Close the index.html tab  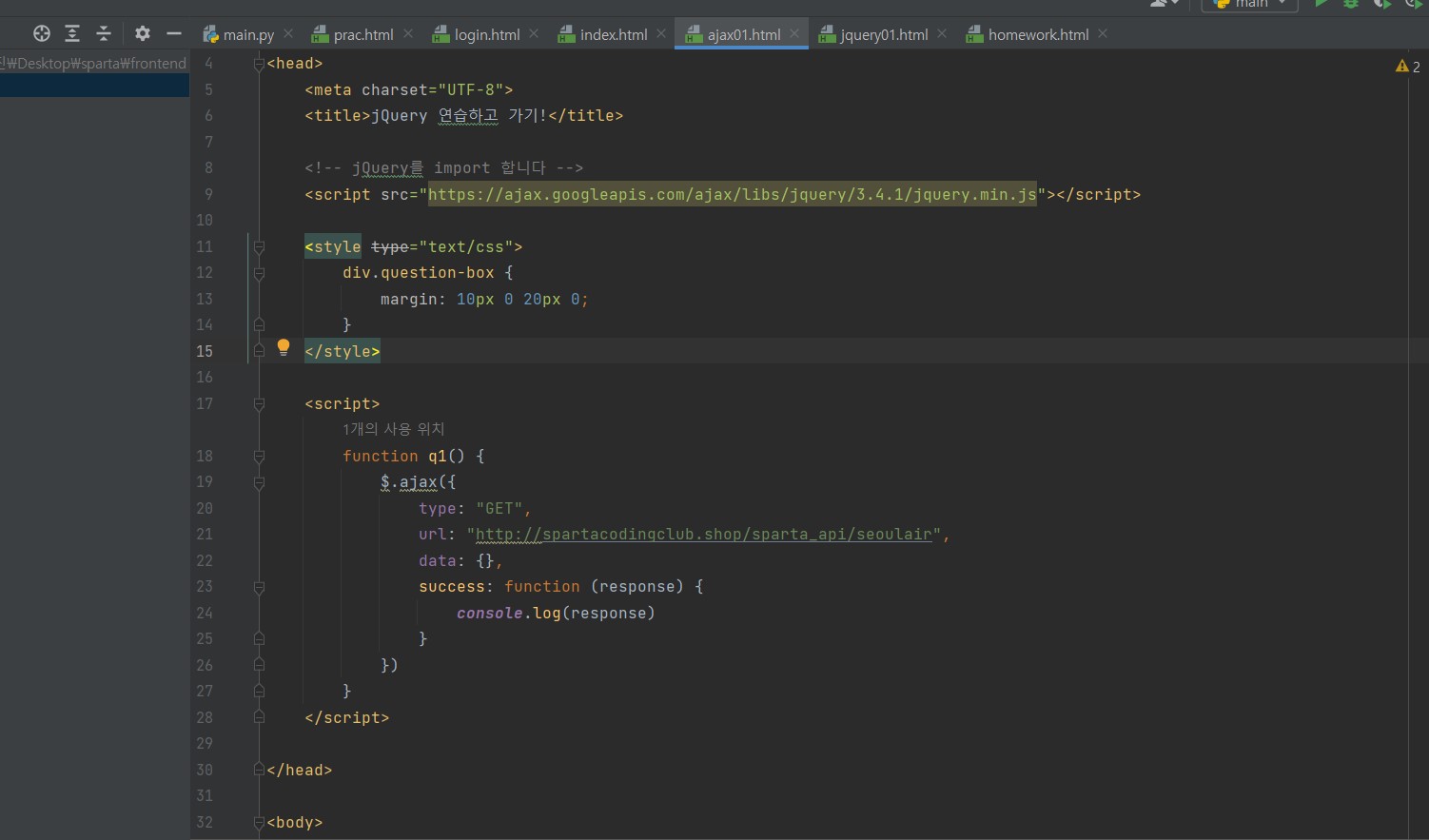tap(661, 33)
